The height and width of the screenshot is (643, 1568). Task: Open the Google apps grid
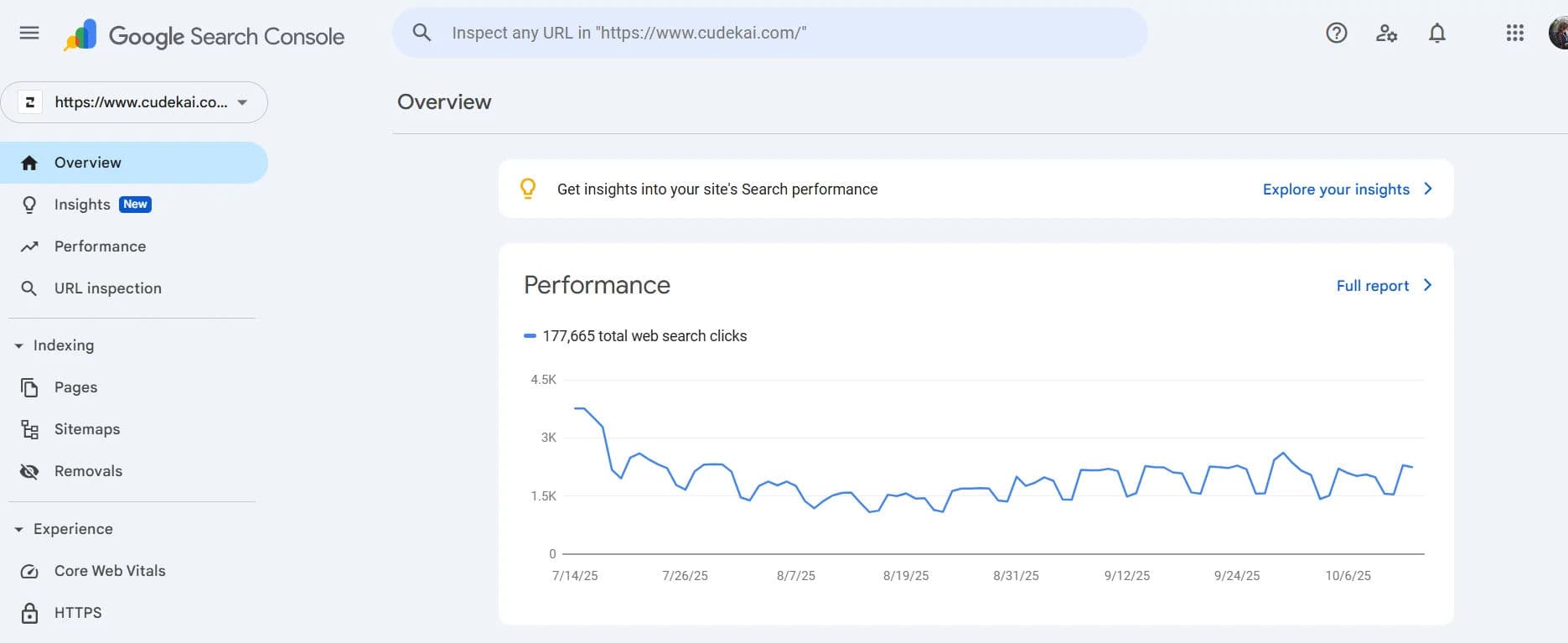pyautogui.click(x=1514, y=33)
